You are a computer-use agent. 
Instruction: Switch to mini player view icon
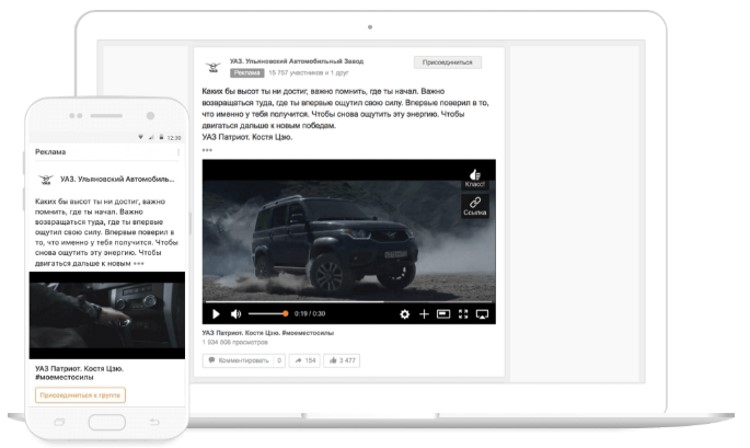443,314
